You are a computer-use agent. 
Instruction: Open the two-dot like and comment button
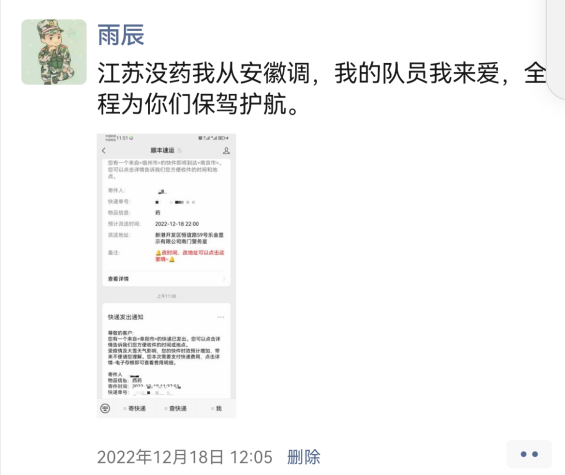pos(529,454)
